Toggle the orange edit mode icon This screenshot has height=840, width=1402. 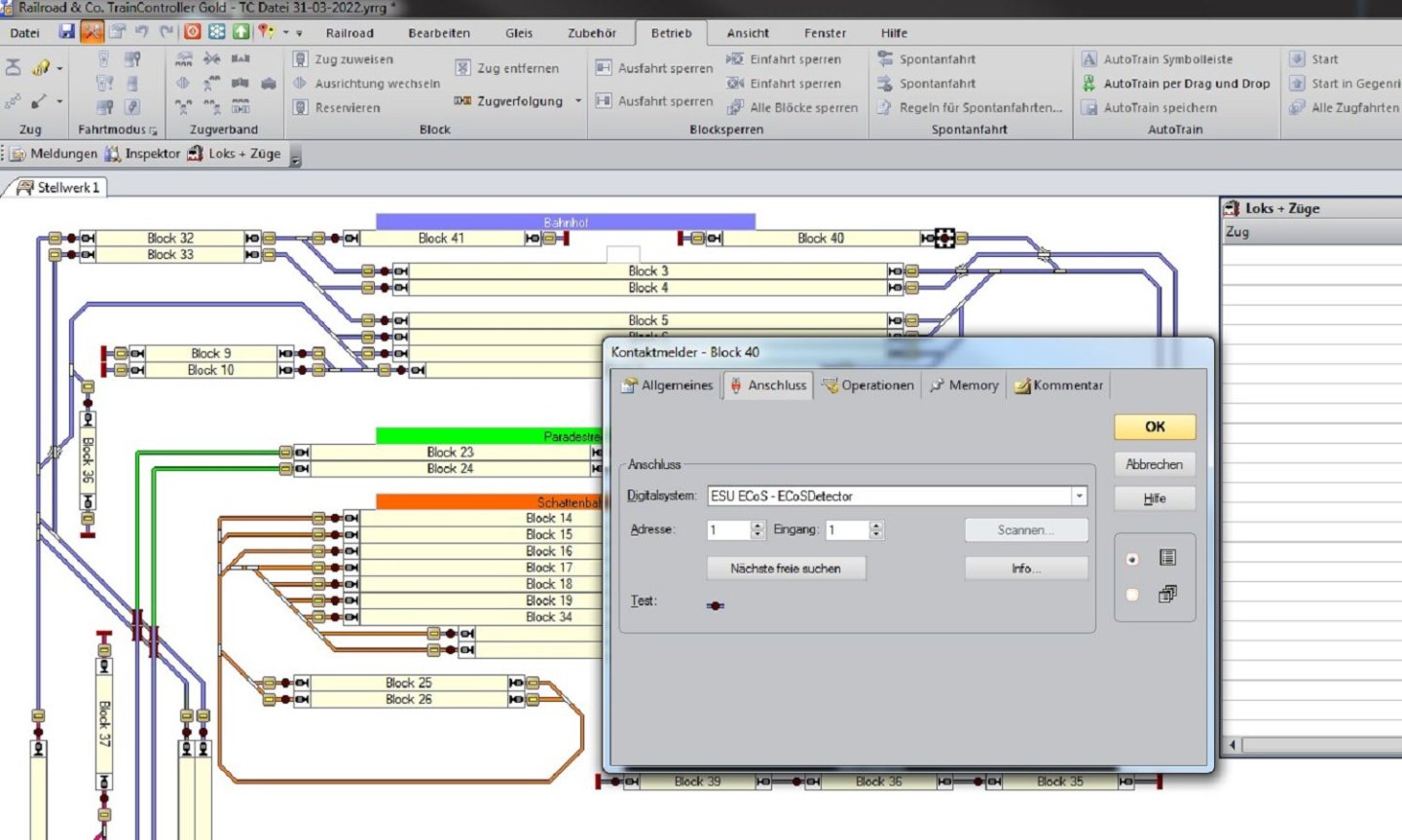click(x=92, y=31)
